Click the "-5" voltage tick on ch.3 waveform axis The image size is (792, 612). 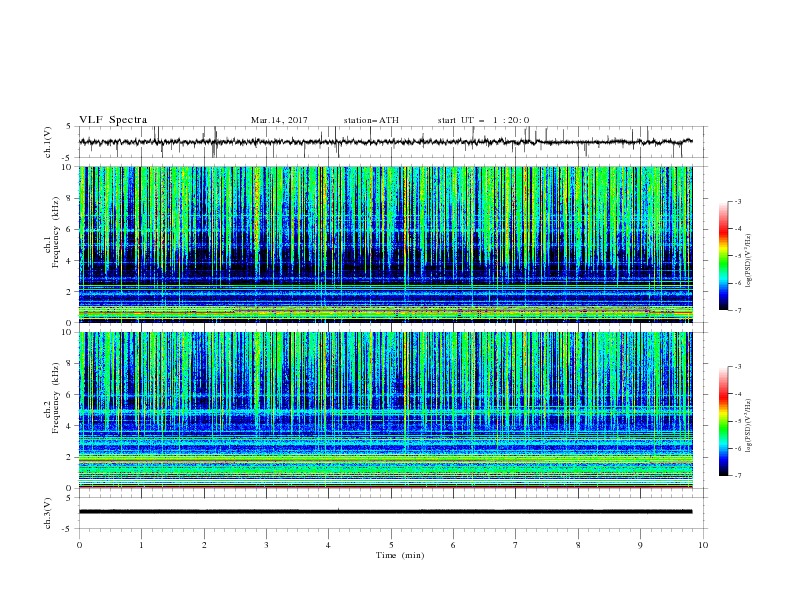point(68,529)
